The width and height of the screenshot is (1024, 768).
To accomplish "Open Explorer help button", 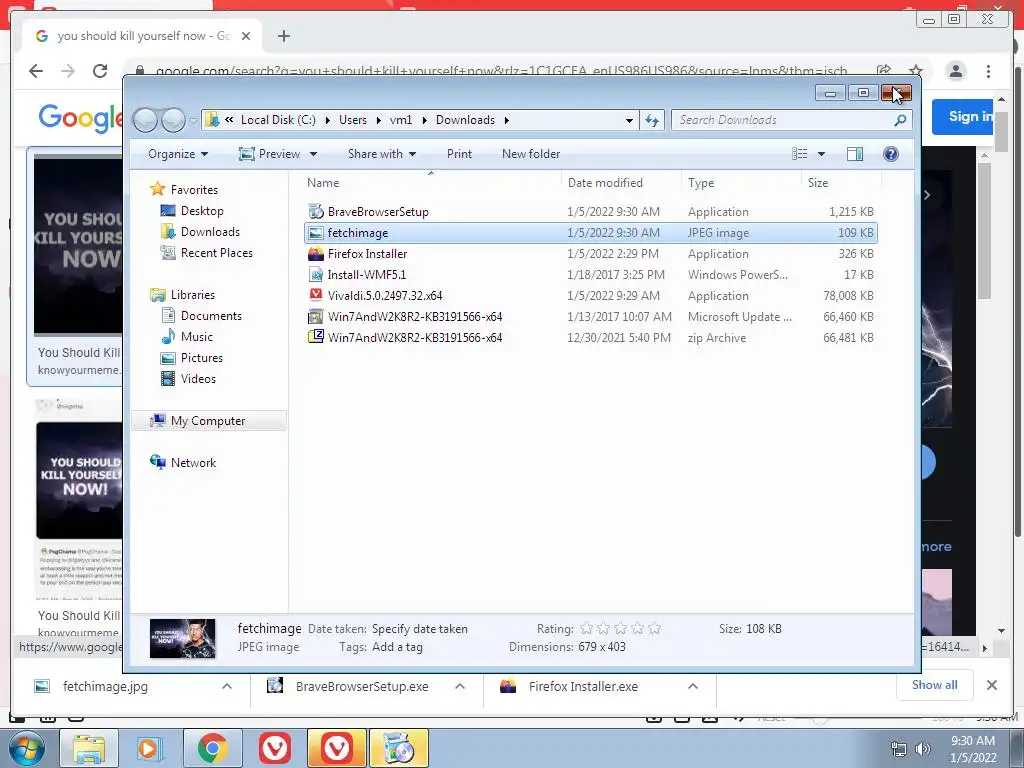I will pyautogui.click(x=890, y=154).
